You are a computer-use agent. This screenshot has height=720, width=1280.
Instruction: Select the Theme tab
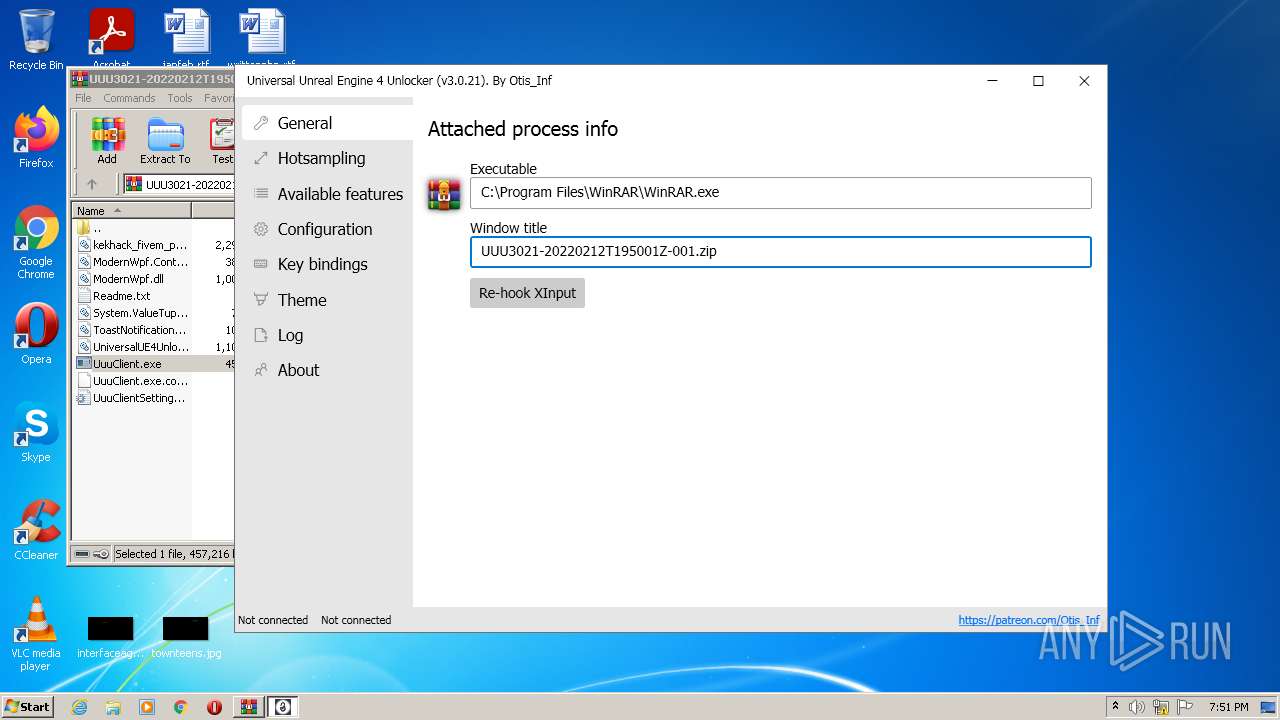[x=327, y=300]
